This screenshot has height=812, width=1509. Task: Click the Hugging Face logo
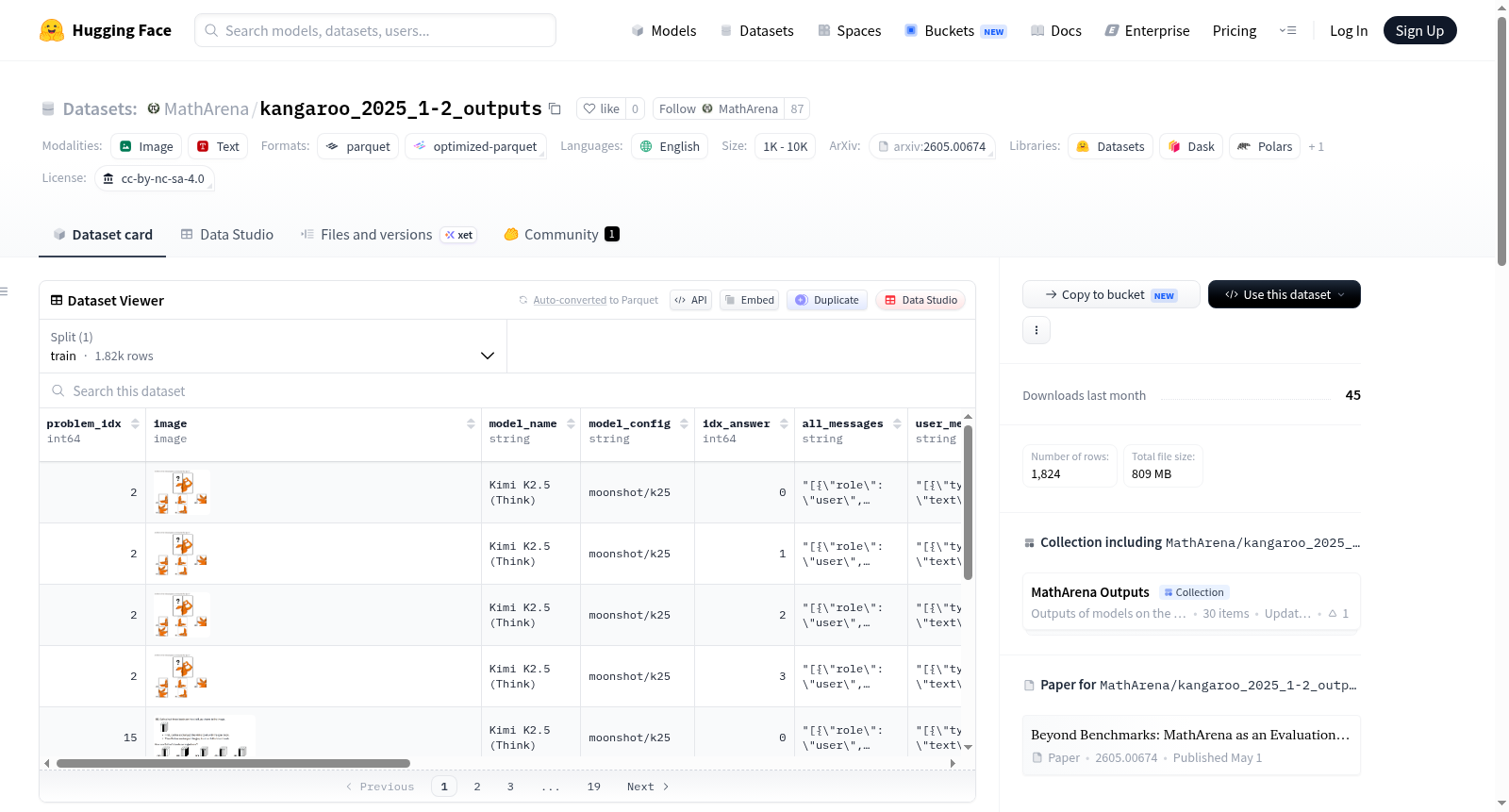click(105, 30)
